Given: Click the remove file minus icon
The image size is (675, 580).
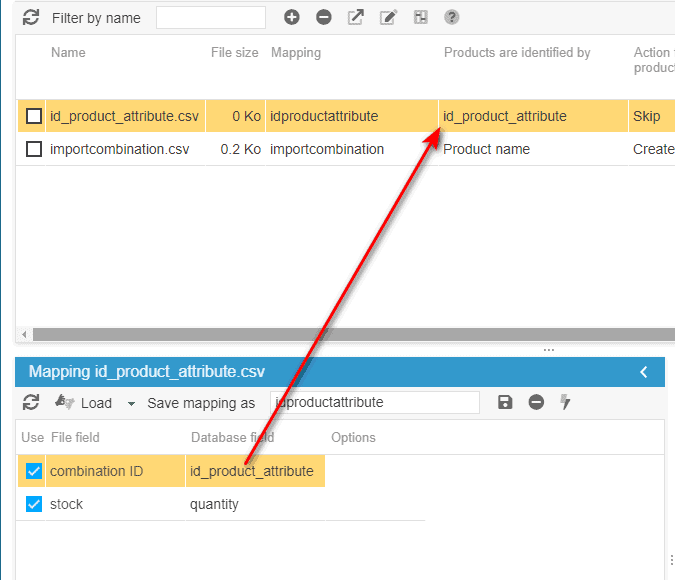Looking at the screenshot, I should coord(323,17).
